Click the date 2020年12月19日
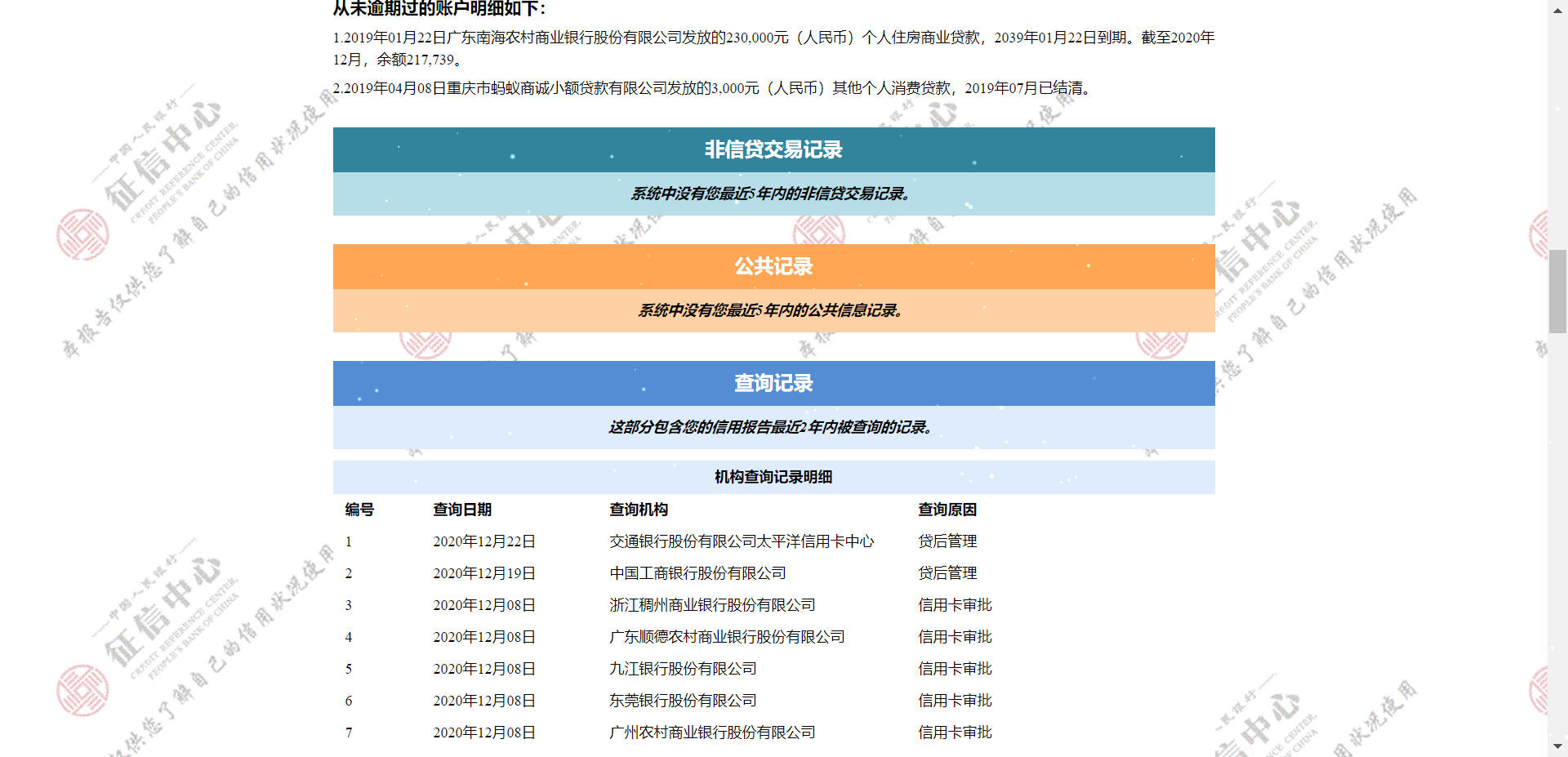This screenshot has height=757, width=1568. point(484,573)
